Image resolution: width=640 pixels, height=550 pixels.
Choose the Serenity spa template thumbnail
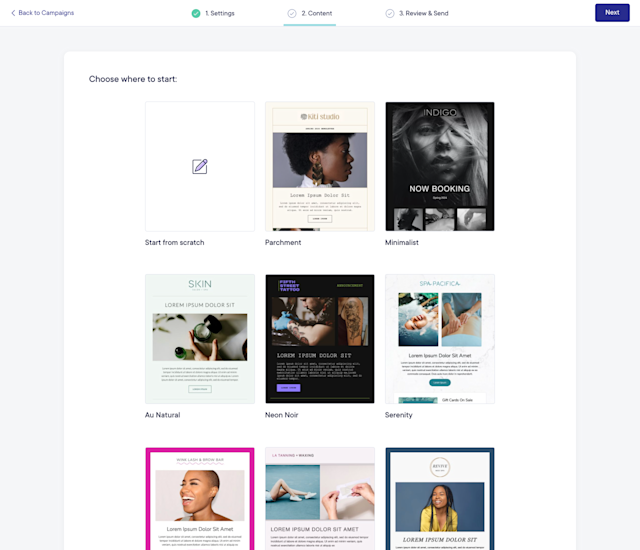pos(440,339)
